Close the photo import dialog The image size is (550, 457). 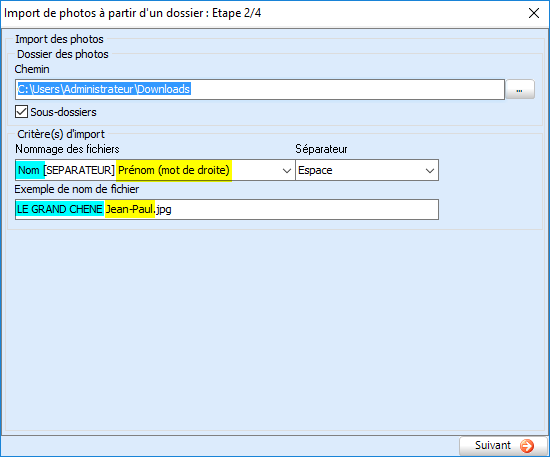tap(534, 13)
